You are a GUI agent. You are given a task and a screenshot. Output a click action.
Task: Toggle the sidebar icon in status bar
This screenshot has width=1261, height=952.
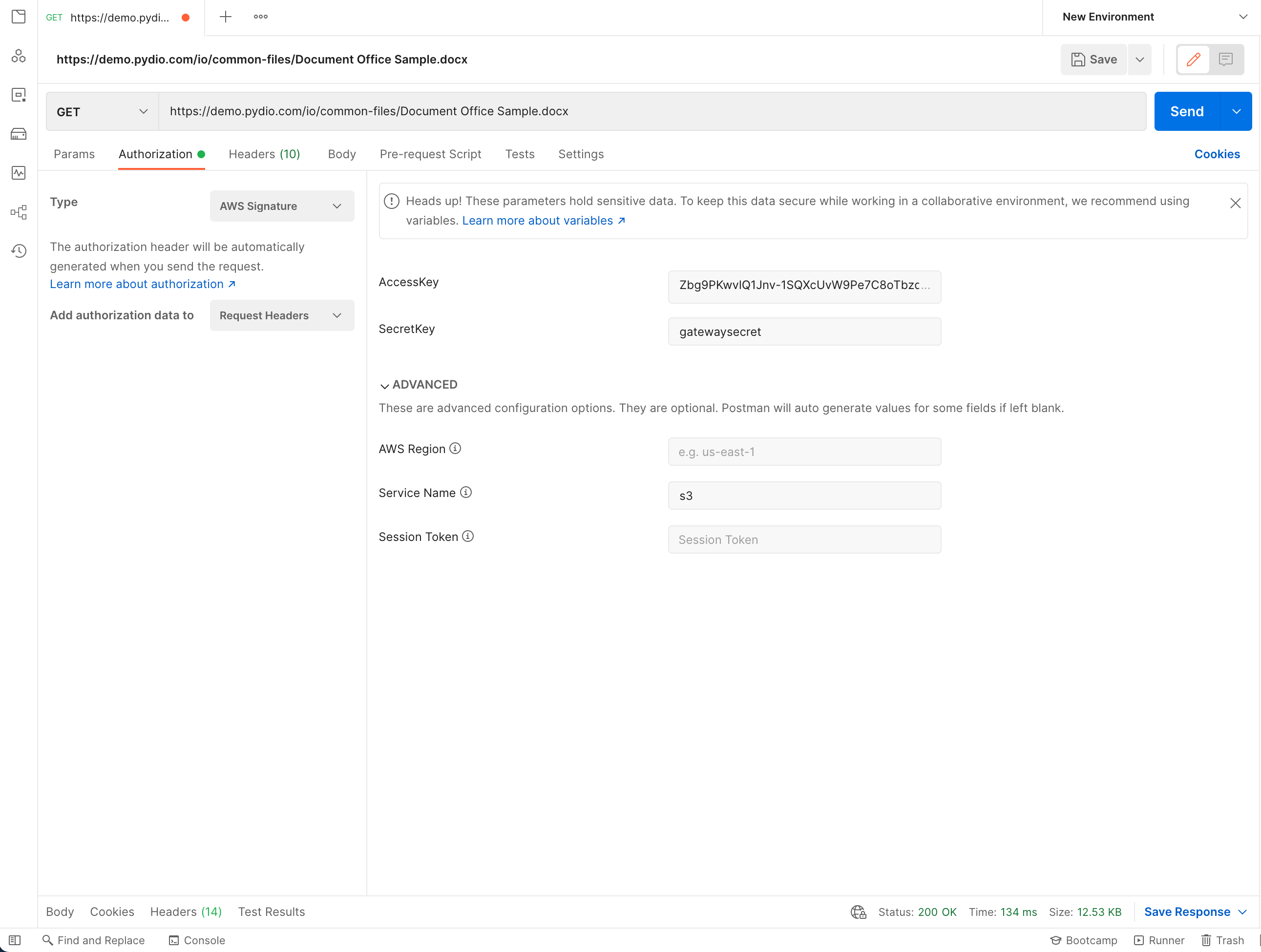(x=15, y=940)
